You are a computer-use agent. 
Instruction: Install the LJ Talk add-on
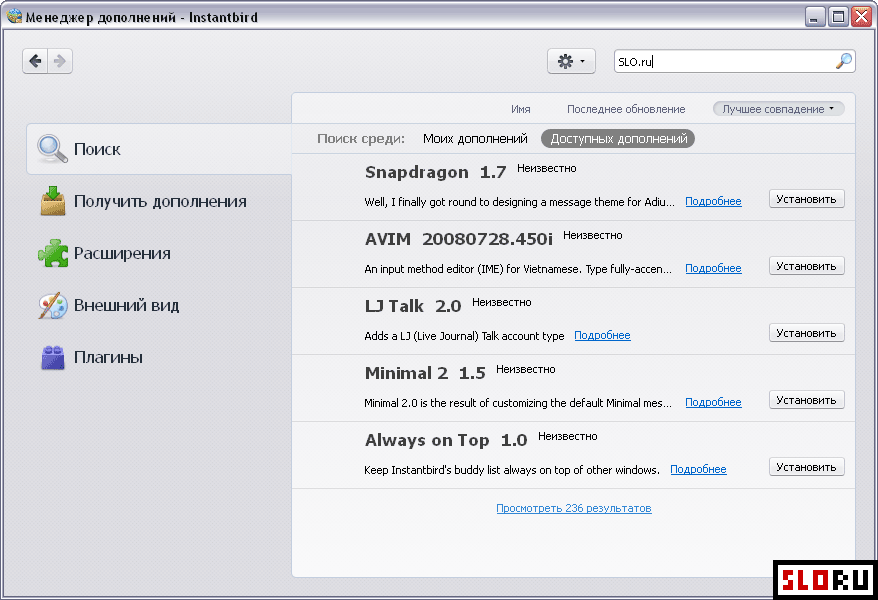point(806,333)
